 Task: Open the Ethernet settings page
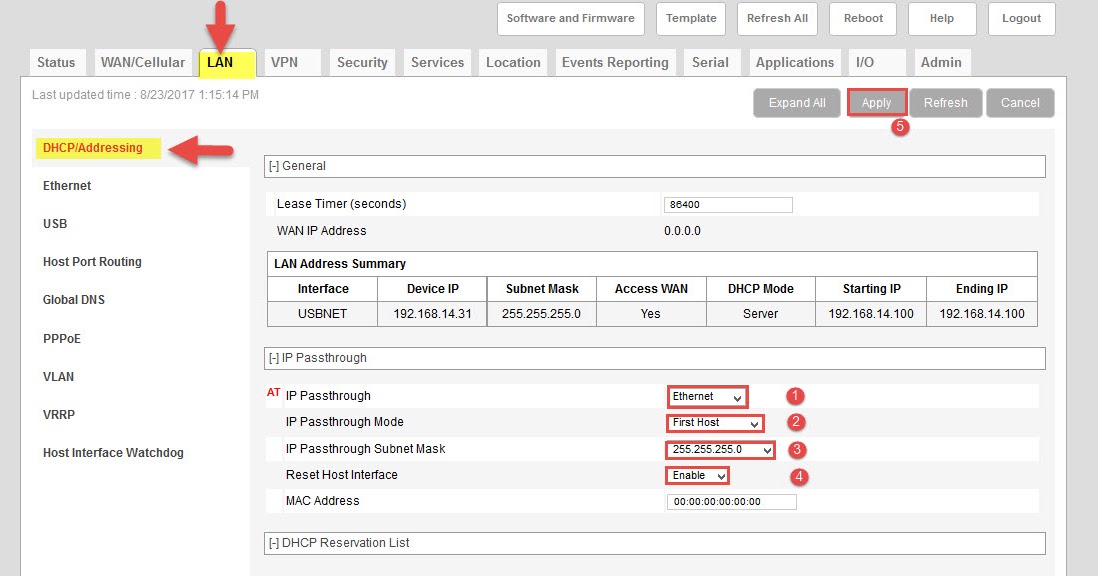[x=66, y=185]
